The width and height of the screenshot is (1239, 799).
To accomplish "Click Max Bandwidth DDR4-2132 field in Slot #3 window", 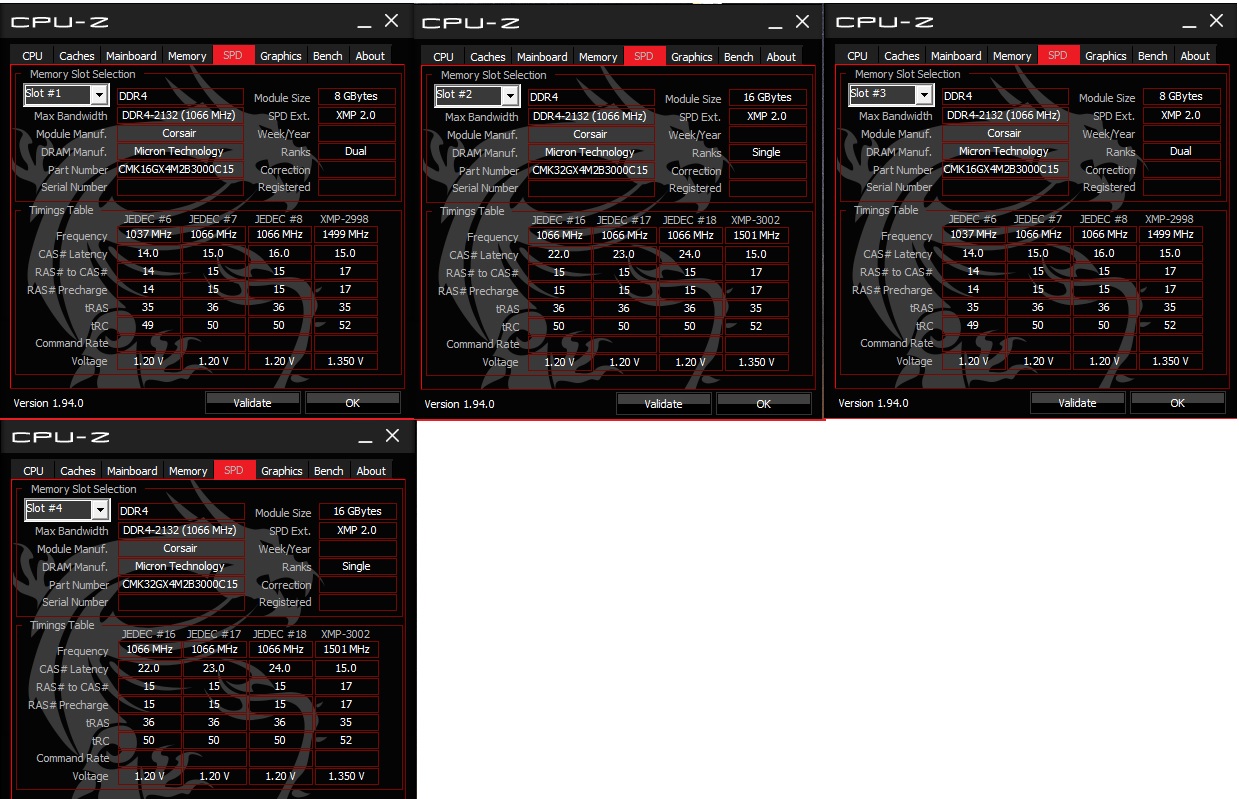I will click(x=1004, y=115).
